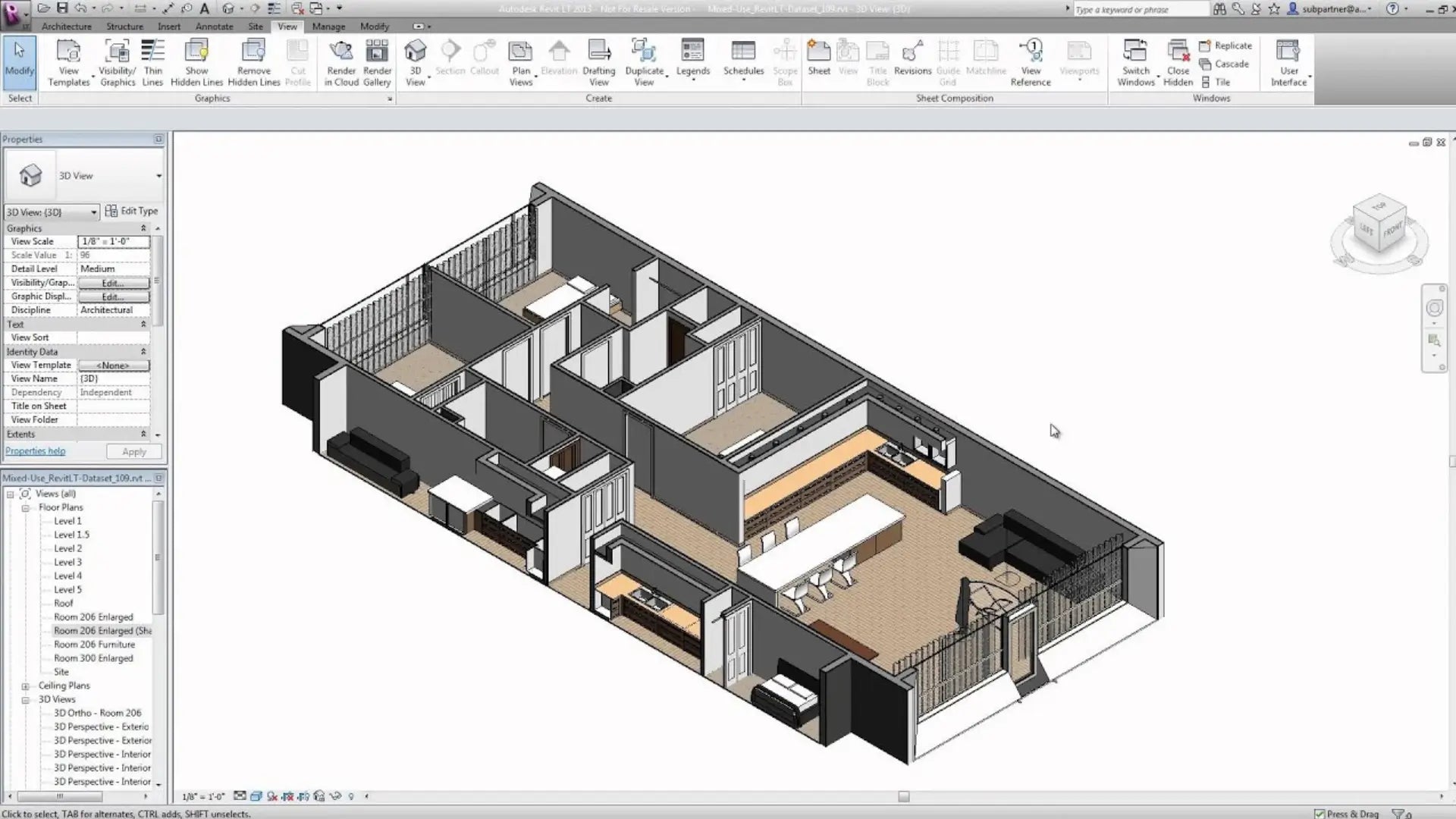
Task: Click the horizontal scrollbar of the view
Action: 902,796
